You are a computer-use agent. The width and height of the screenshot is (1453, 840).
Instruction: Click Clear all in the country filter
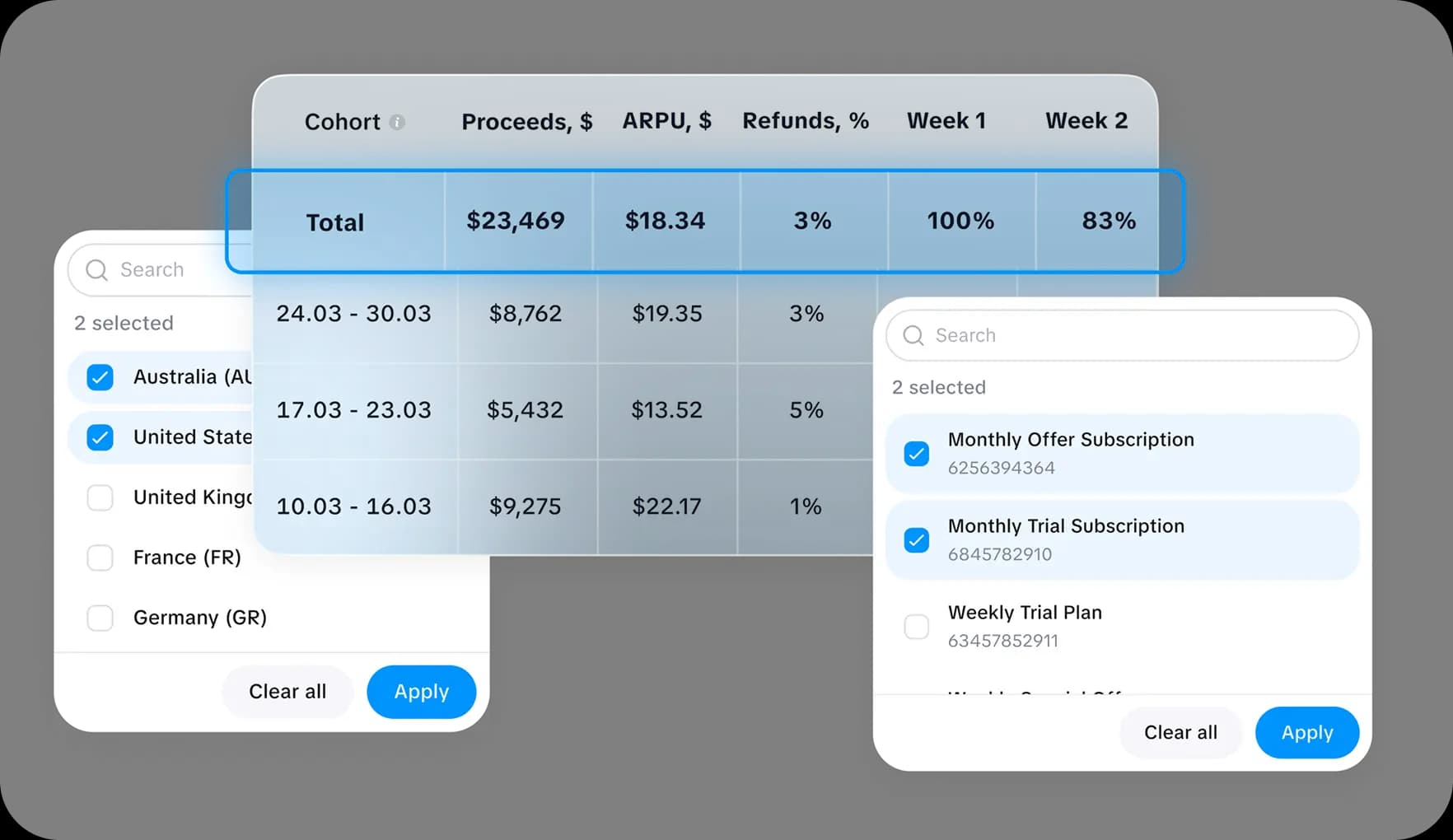[x=287, y=692]
